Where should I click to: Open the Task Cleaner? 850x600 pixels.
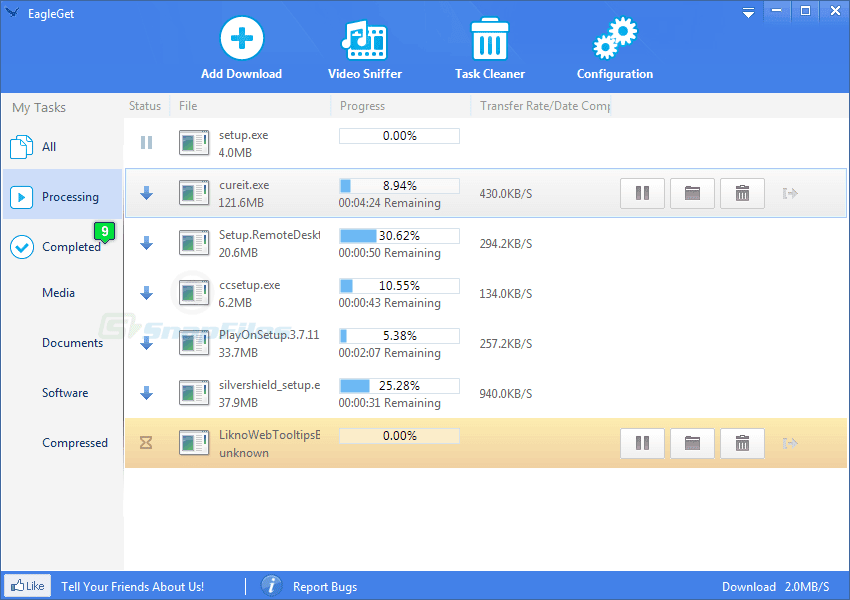click(x=490, y=49)
